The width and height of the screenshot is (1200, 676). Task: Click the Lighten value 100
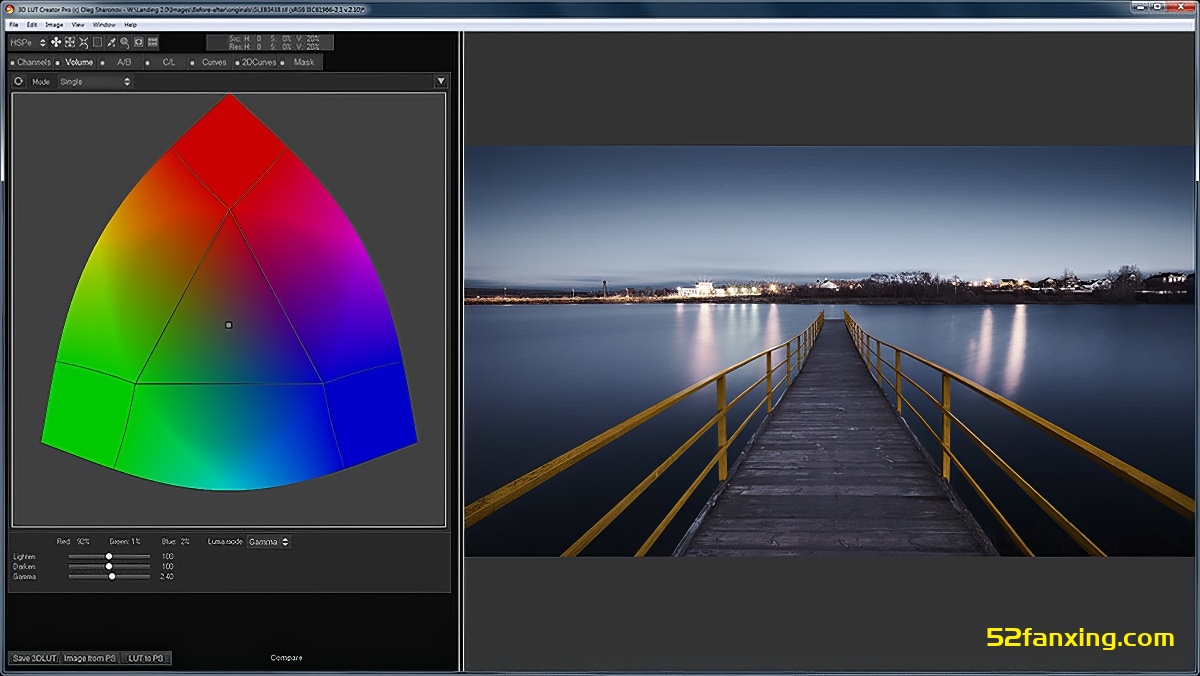(x=167, y=556)
